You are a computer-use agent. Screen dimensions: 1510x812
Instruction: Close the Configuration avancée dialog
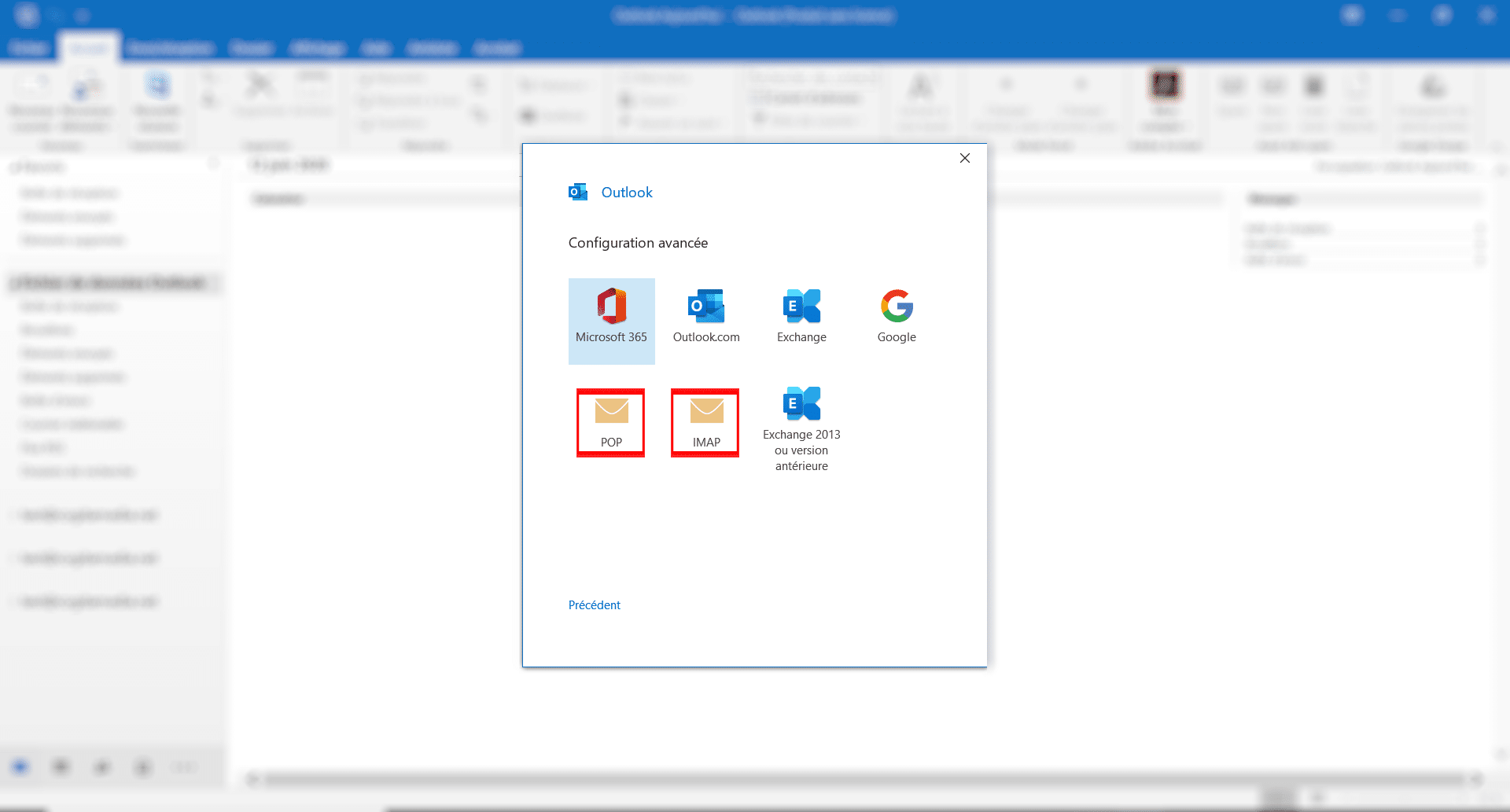(x=965, y=158)
